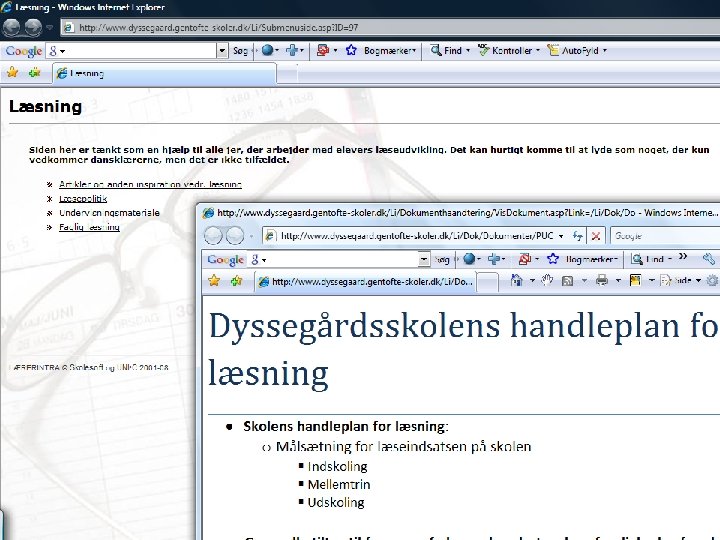This screenshot has height=540, width=720.
Task: Stop loading with red X in popup
Action: [596, 236]
